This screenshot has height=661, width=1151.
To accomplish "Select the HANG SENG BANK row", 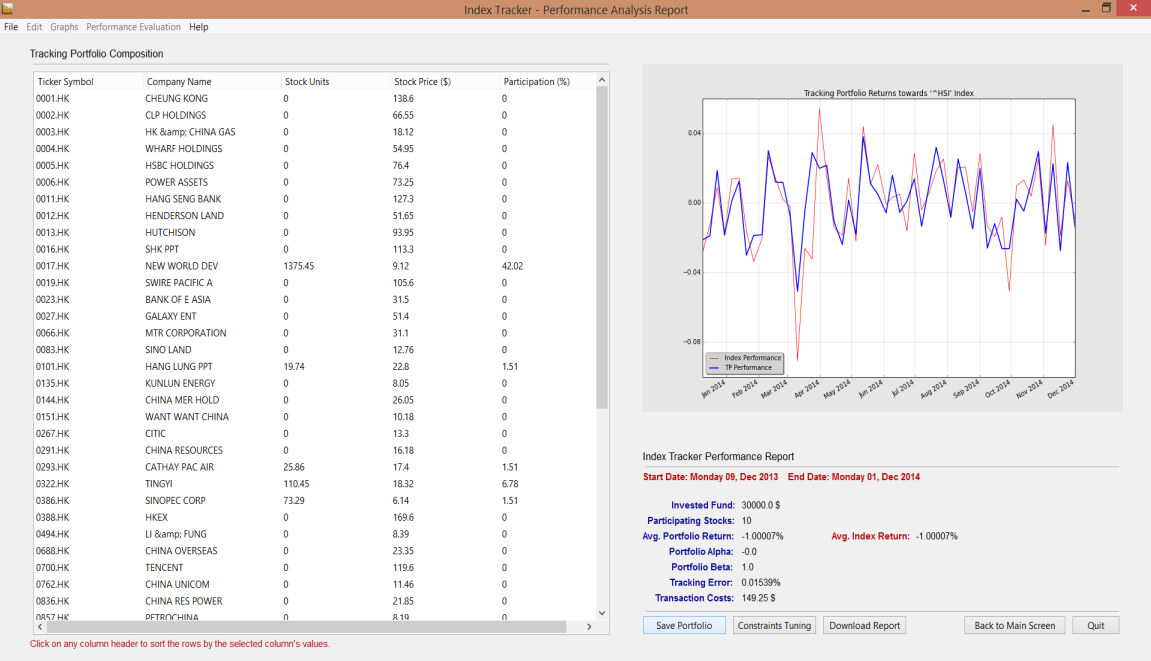I will (314, 199).
